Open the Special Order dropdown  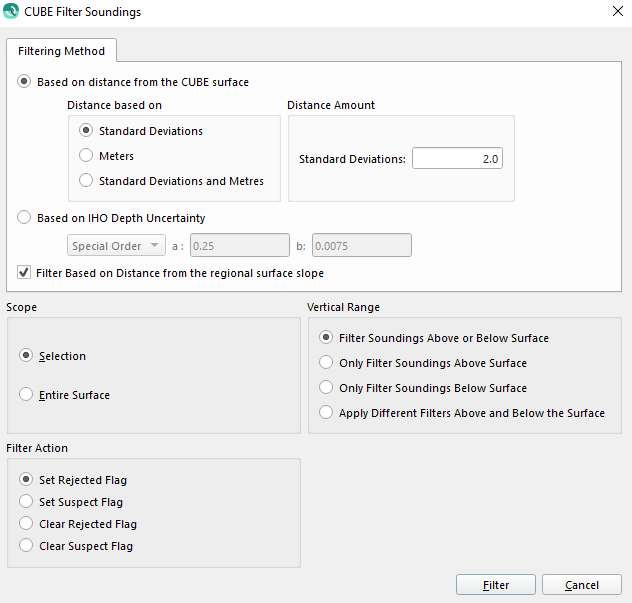tap(117, 246)
